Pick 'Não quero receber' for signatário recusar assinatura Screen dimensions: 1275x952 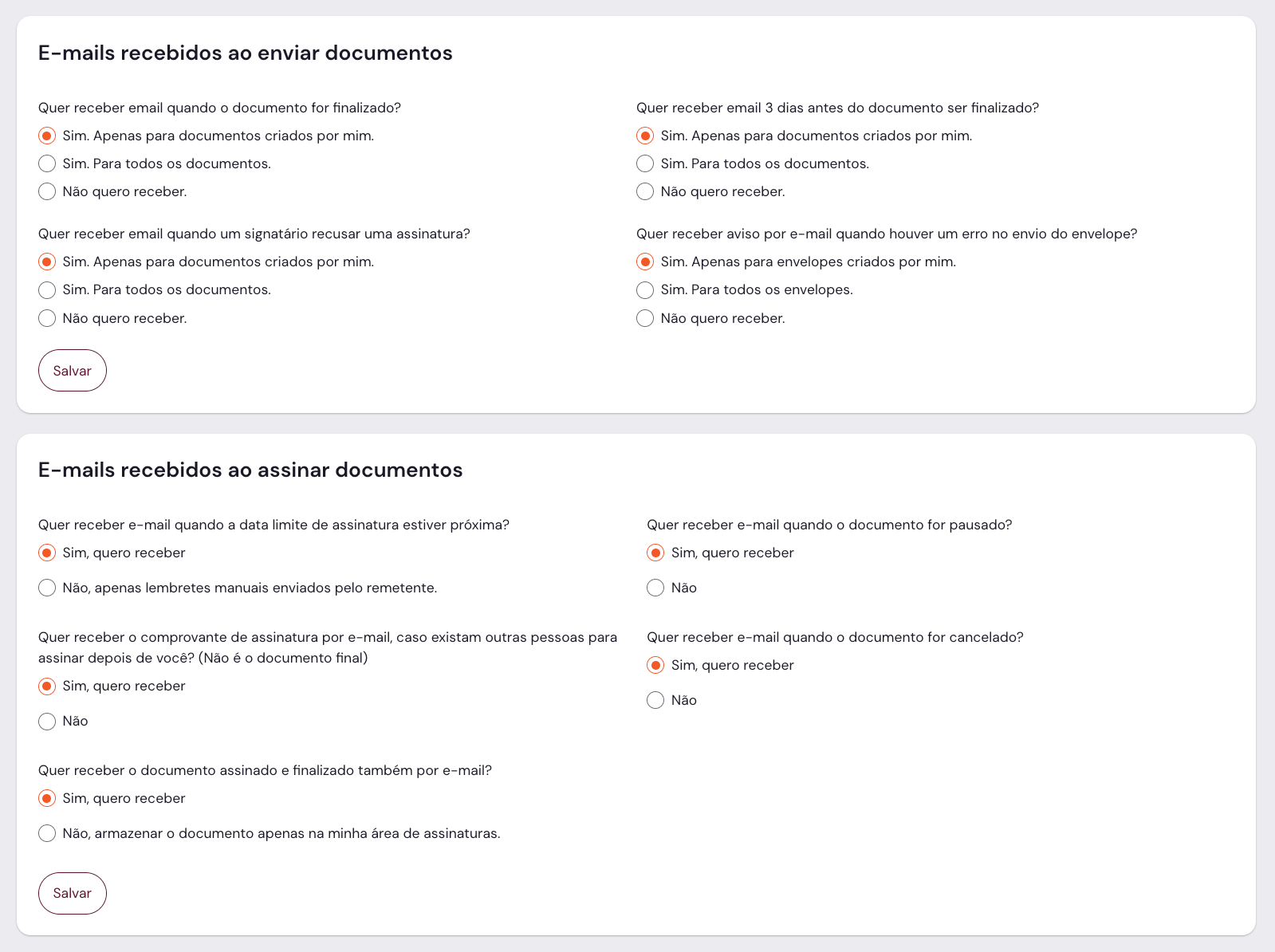click(x=47, y=318)
